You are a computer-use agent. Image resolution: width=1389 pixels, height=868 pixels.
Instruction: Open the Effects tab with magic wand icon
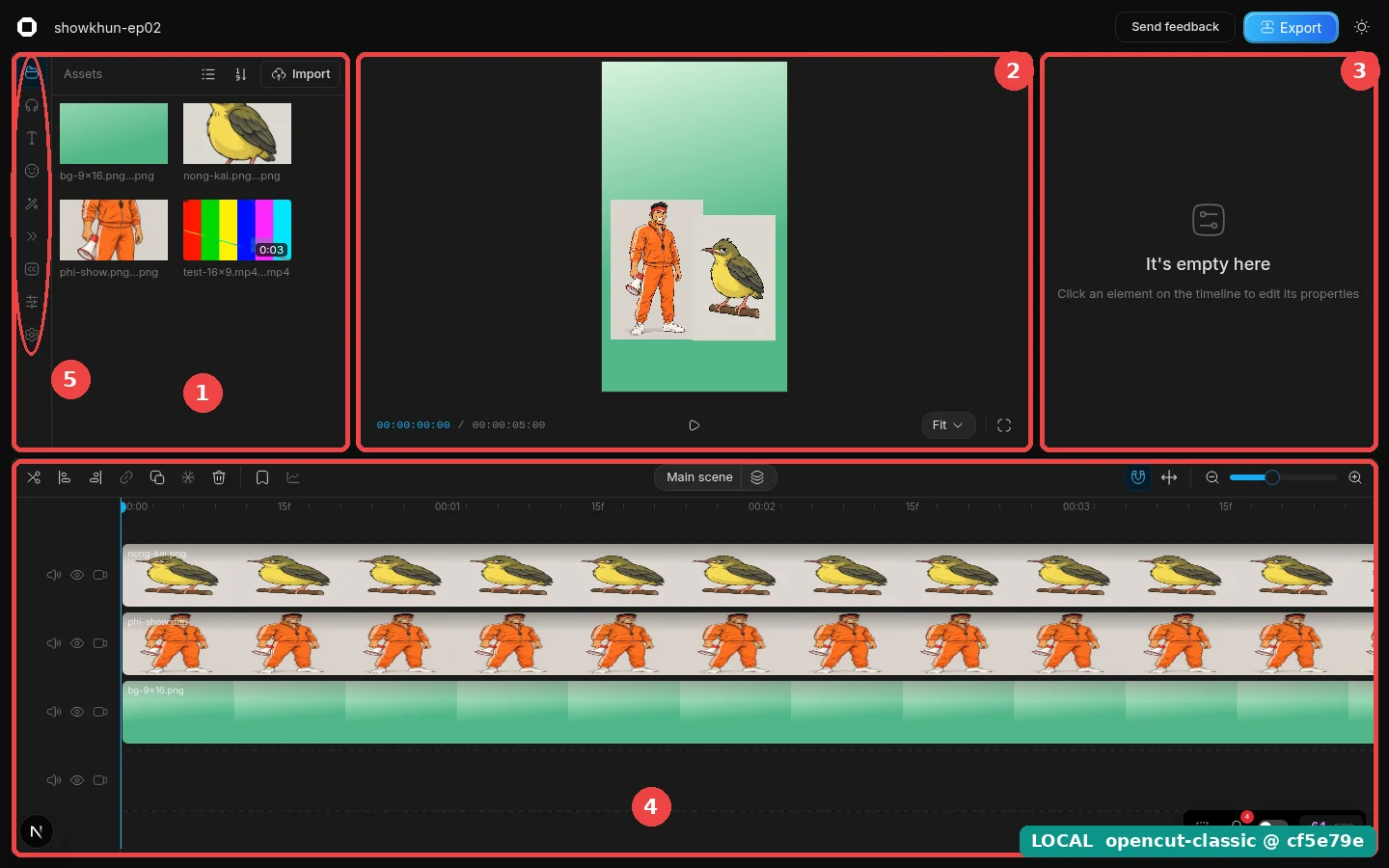(32, 203)
